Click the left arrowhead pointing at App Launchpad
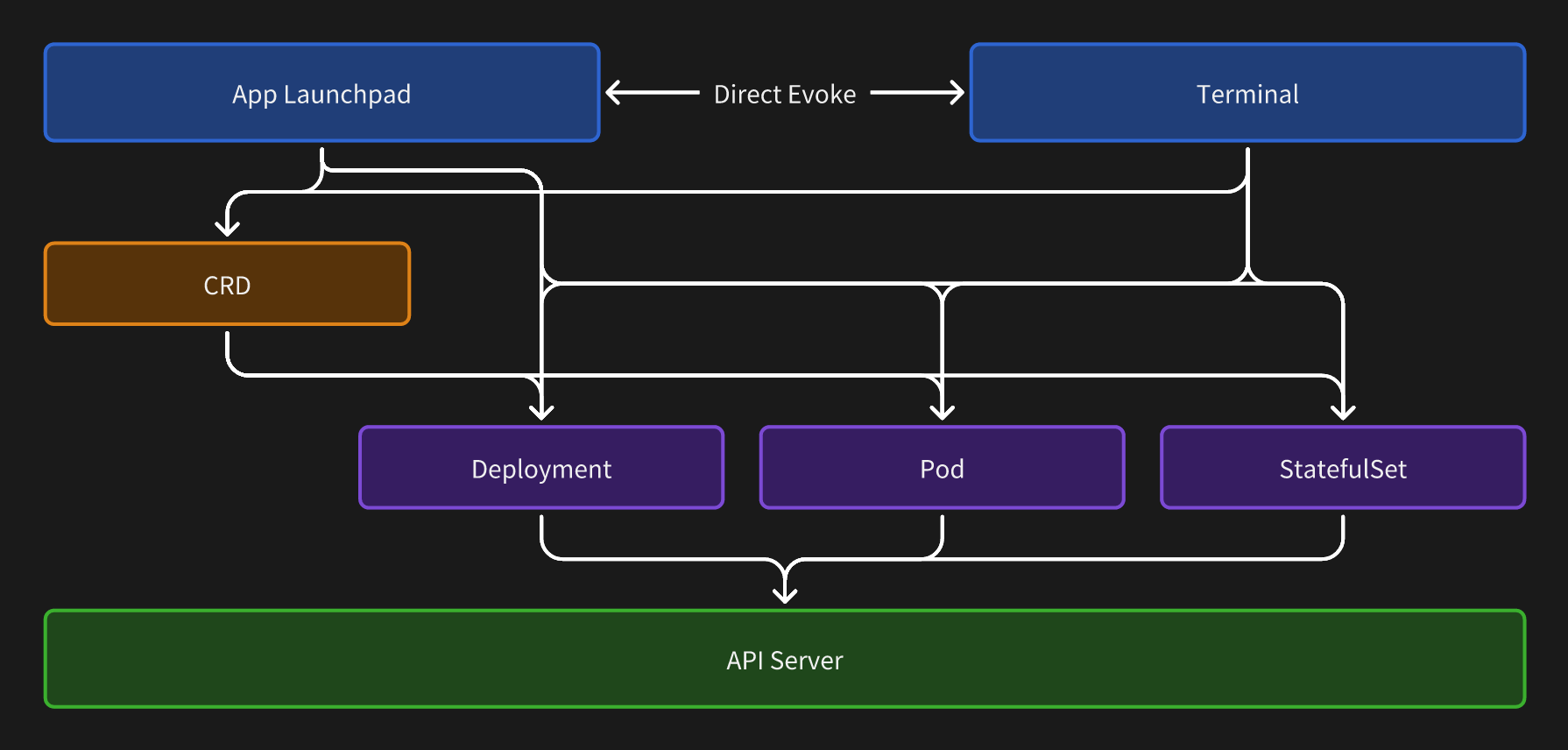 tap(612, 93)
